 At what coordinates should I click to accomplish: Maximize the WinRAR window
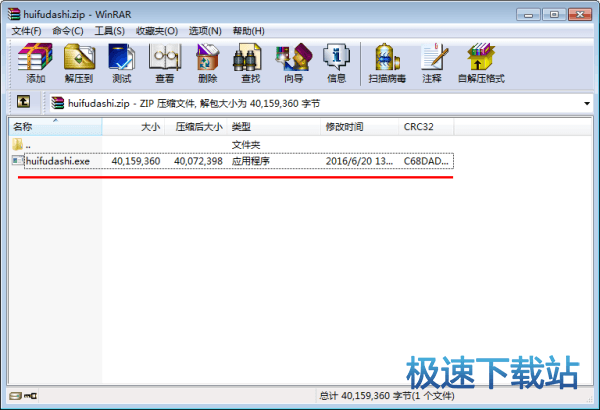pyautogui.click(x=554, y=15)
